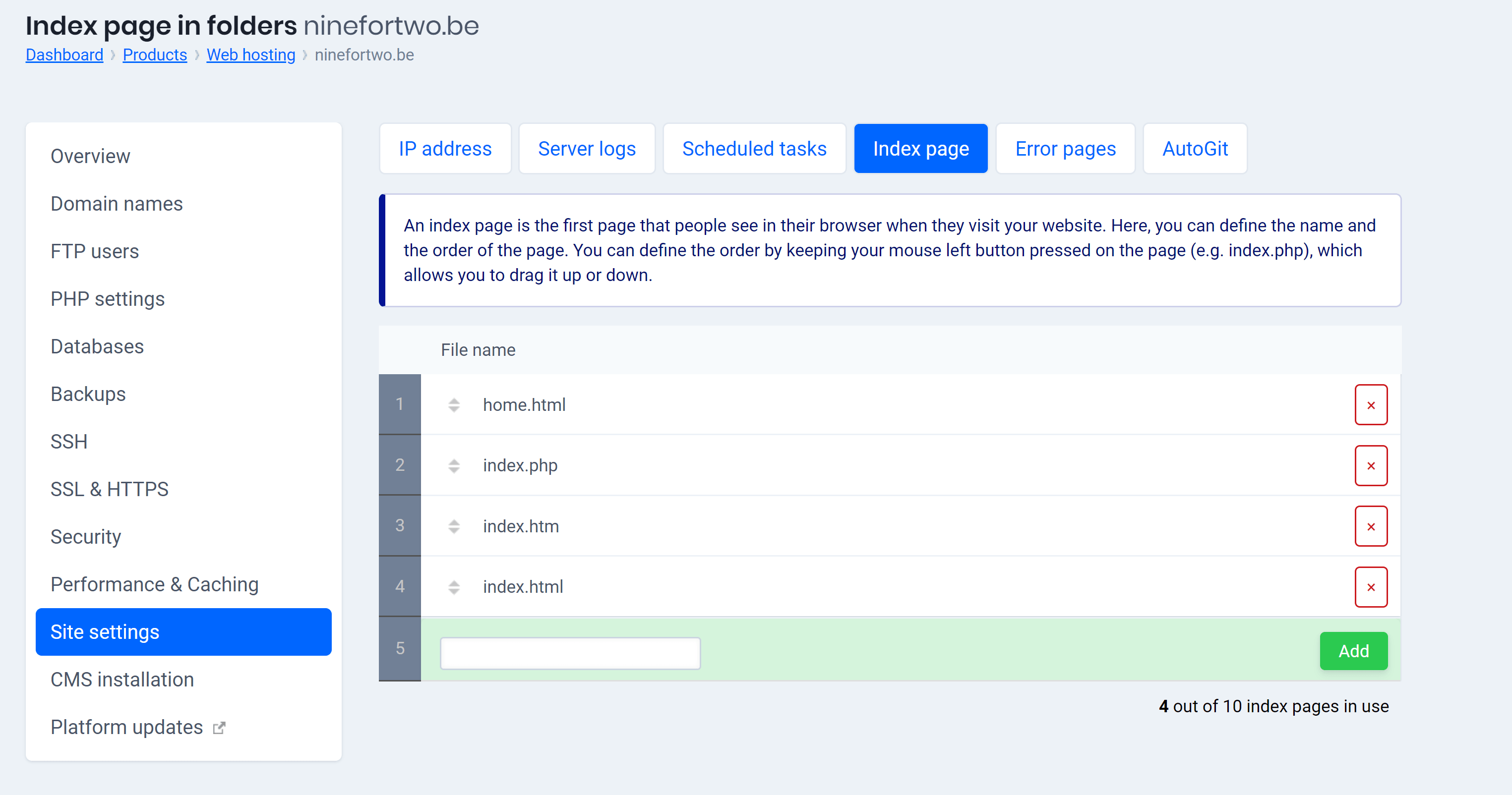This screenshot has height=795, width=1512.
Task: Focus the new index file name field
Action: [570, 652]
